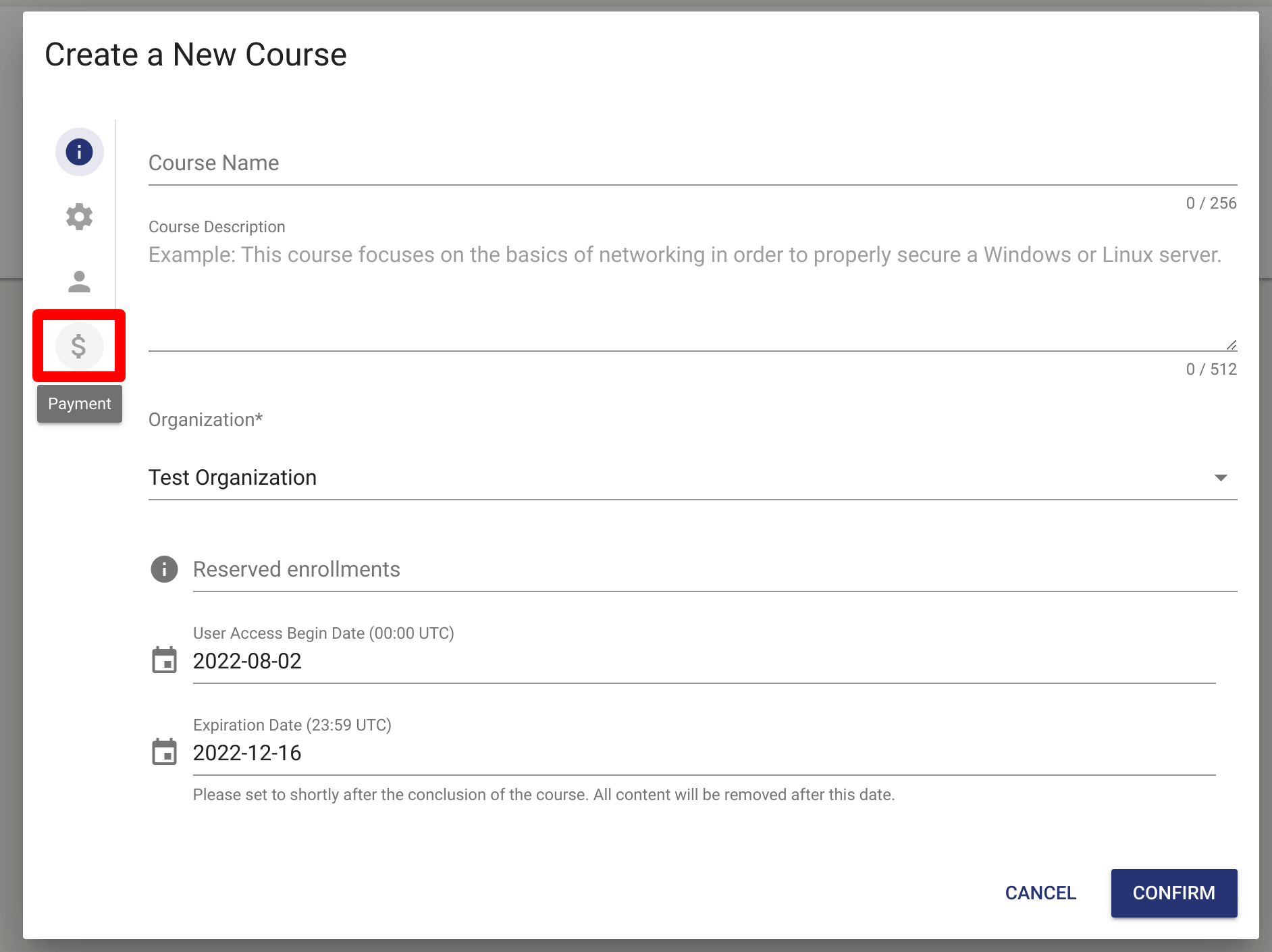
Task: Click Confirm to create the course
Action: click(x=1174, y=893)
